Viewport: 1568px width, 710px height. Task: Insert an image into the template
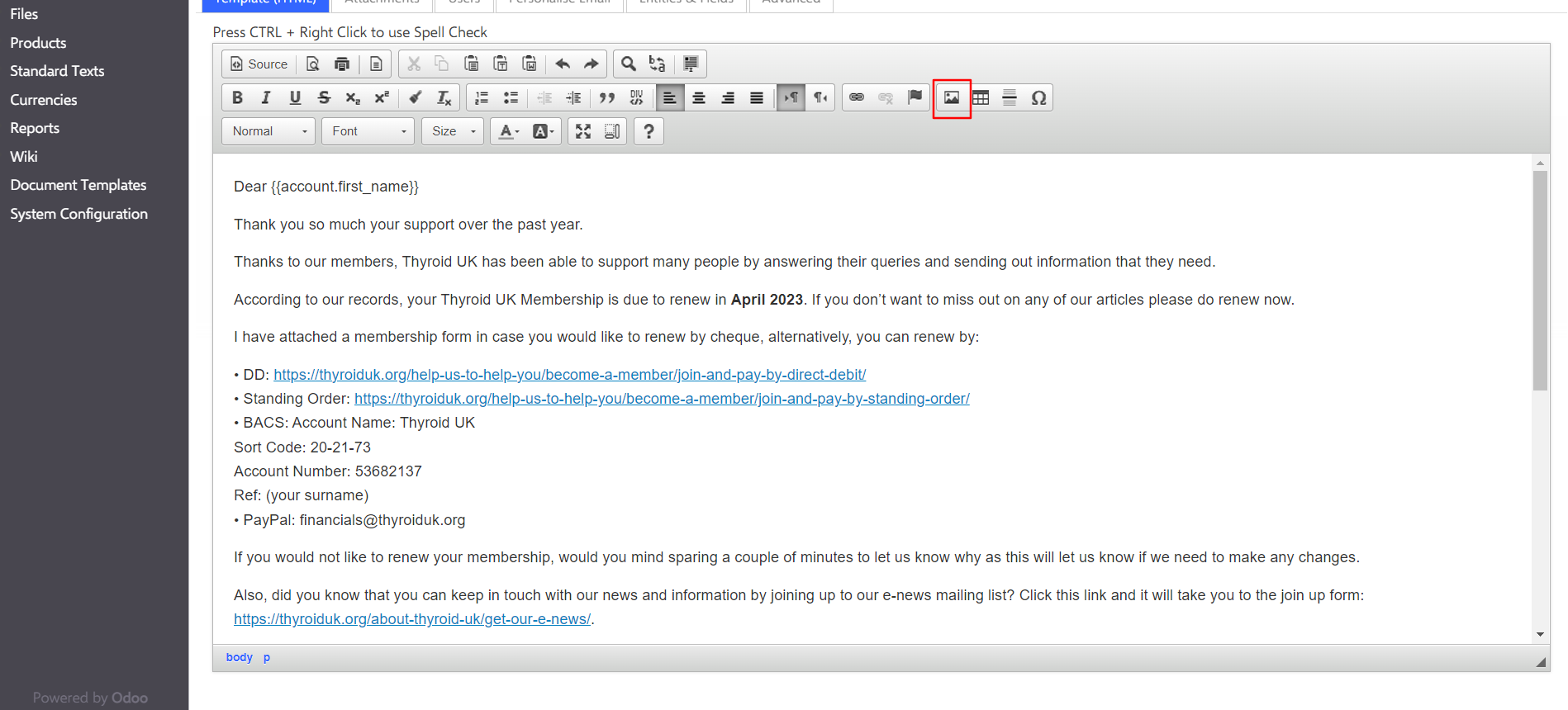(x=952, y=97)
